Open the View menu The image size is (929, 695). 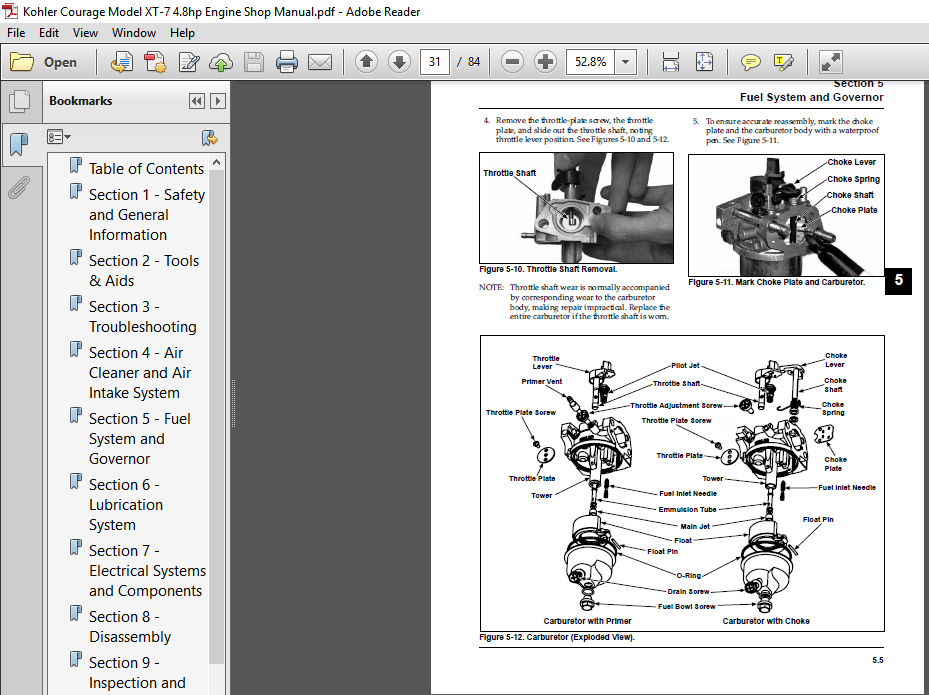[85, 33]
